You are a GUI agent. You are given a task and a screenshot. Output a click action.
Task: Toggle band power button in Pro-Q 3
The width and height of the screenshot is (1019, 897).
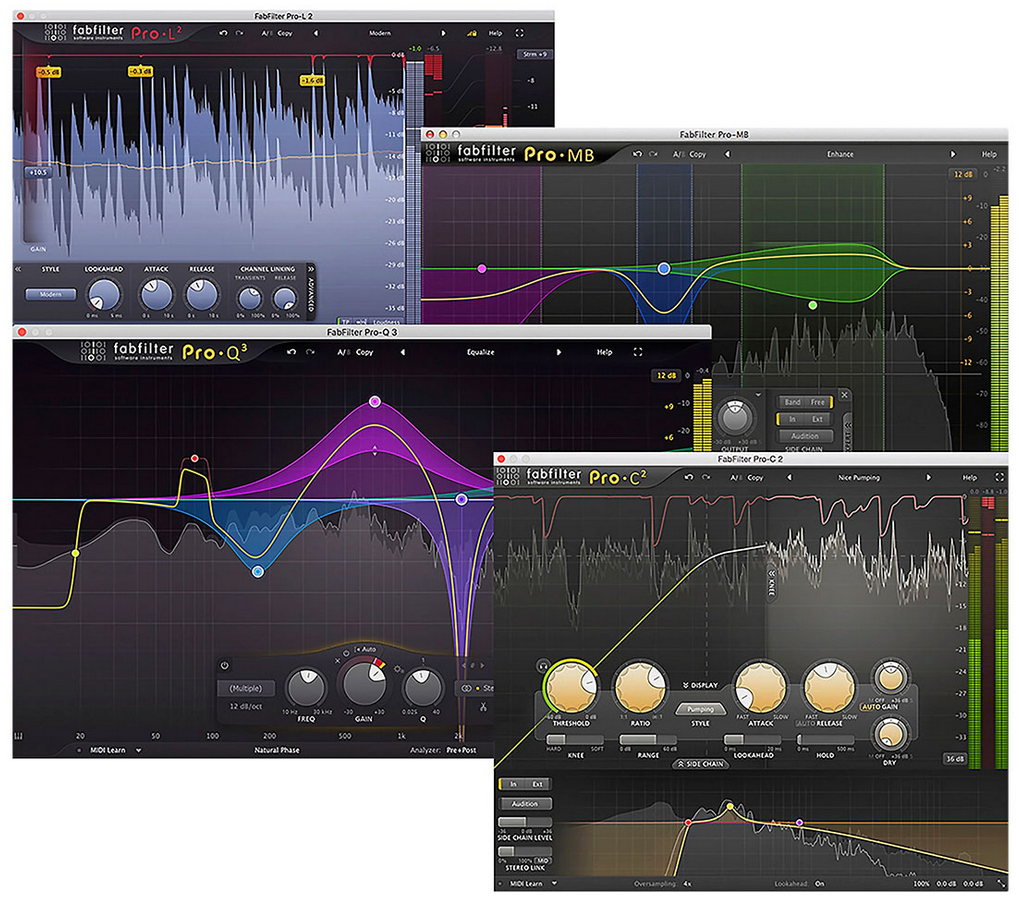point(225,666)
